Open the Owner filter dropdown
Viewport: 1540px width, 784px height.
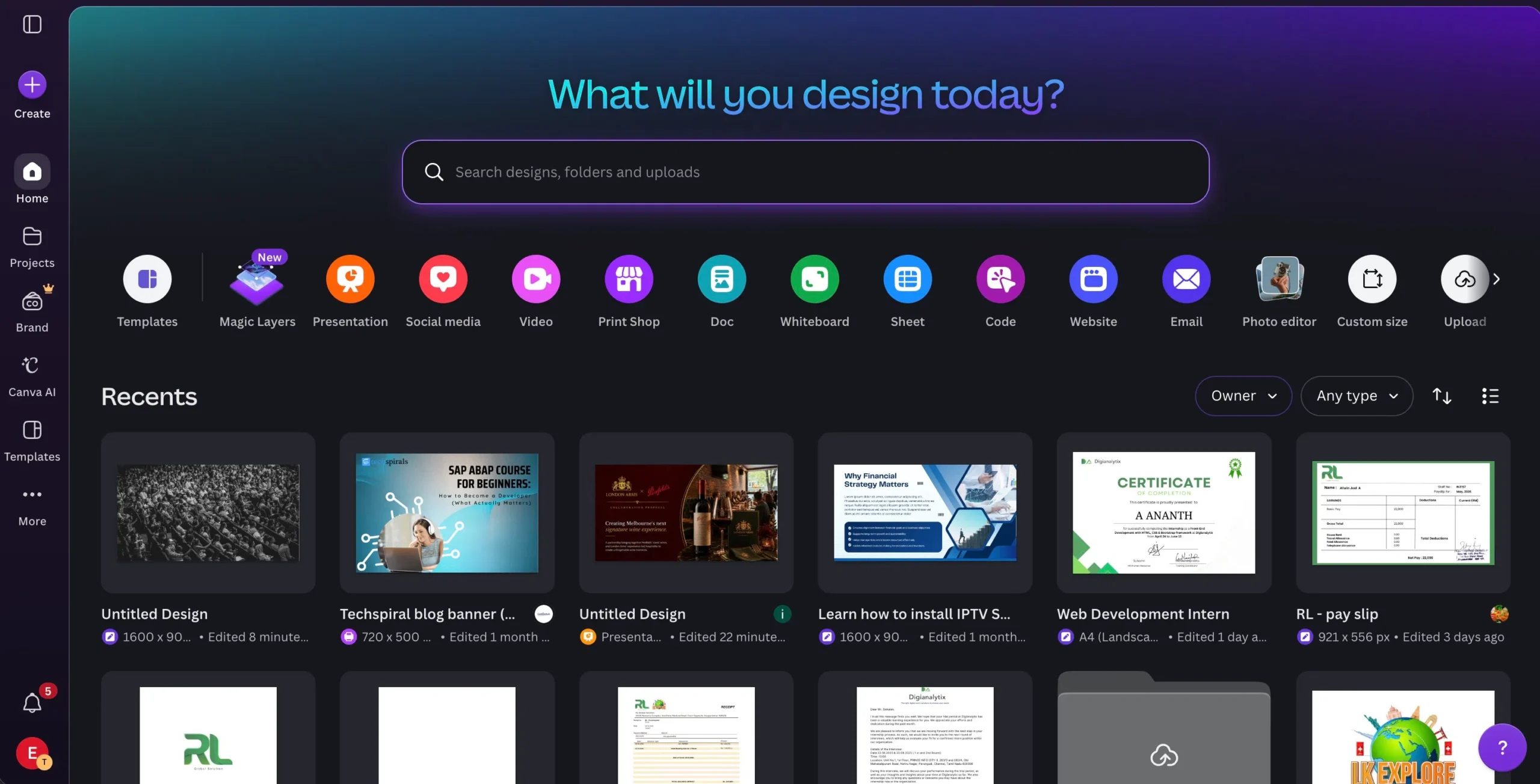coord(1243,396)
